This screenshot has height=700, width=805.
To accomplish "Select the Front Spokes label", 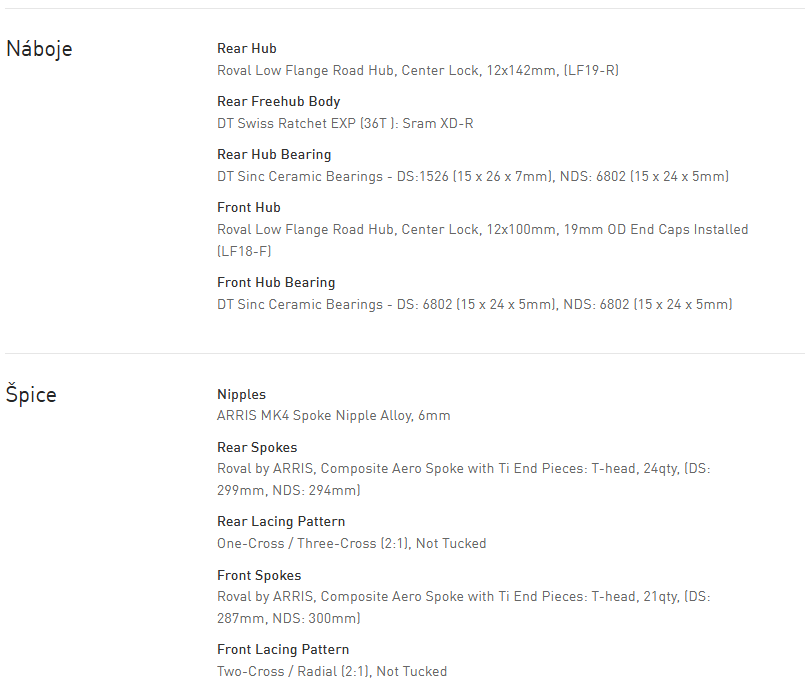I will click(x=259, y=575).
